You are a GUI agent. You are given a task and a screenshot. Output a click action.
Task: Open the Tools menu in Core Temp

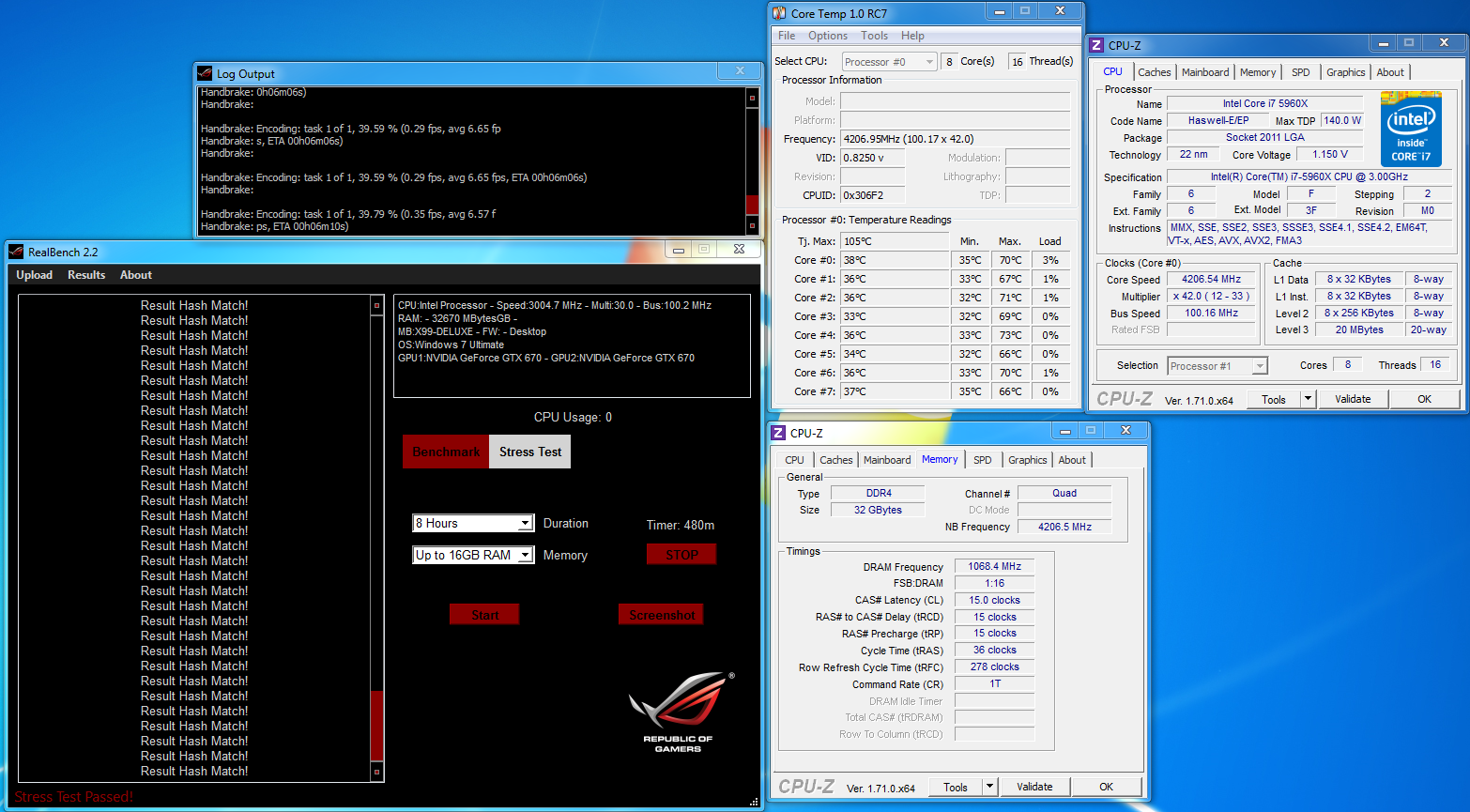pos(874,36)
